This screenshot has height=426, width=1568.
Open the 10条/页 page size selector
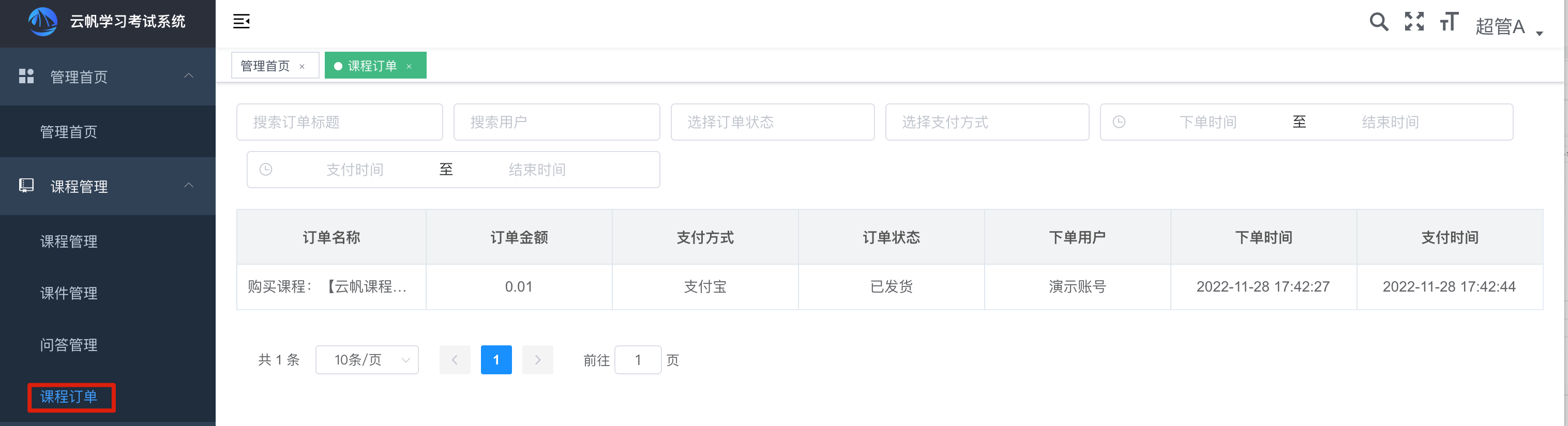tap(367, 360)
